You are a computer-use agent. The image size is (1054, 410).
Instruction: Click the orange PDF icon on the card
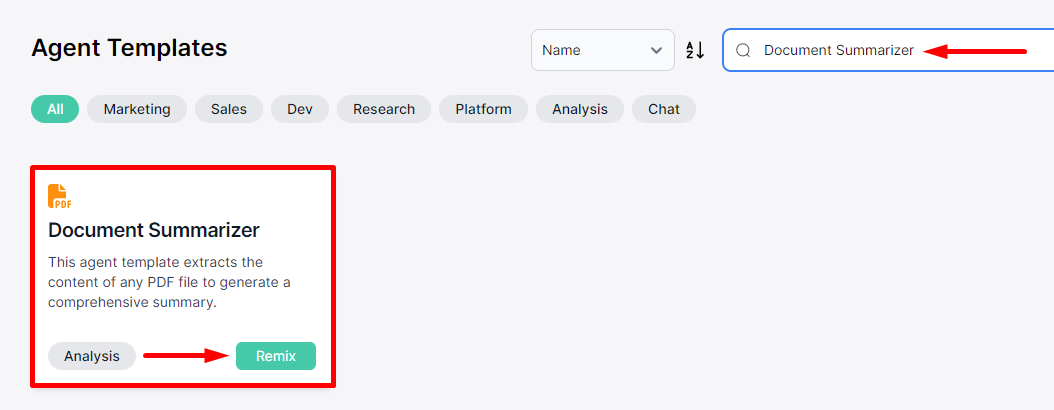pyautogui.click(x=60, y=196)
